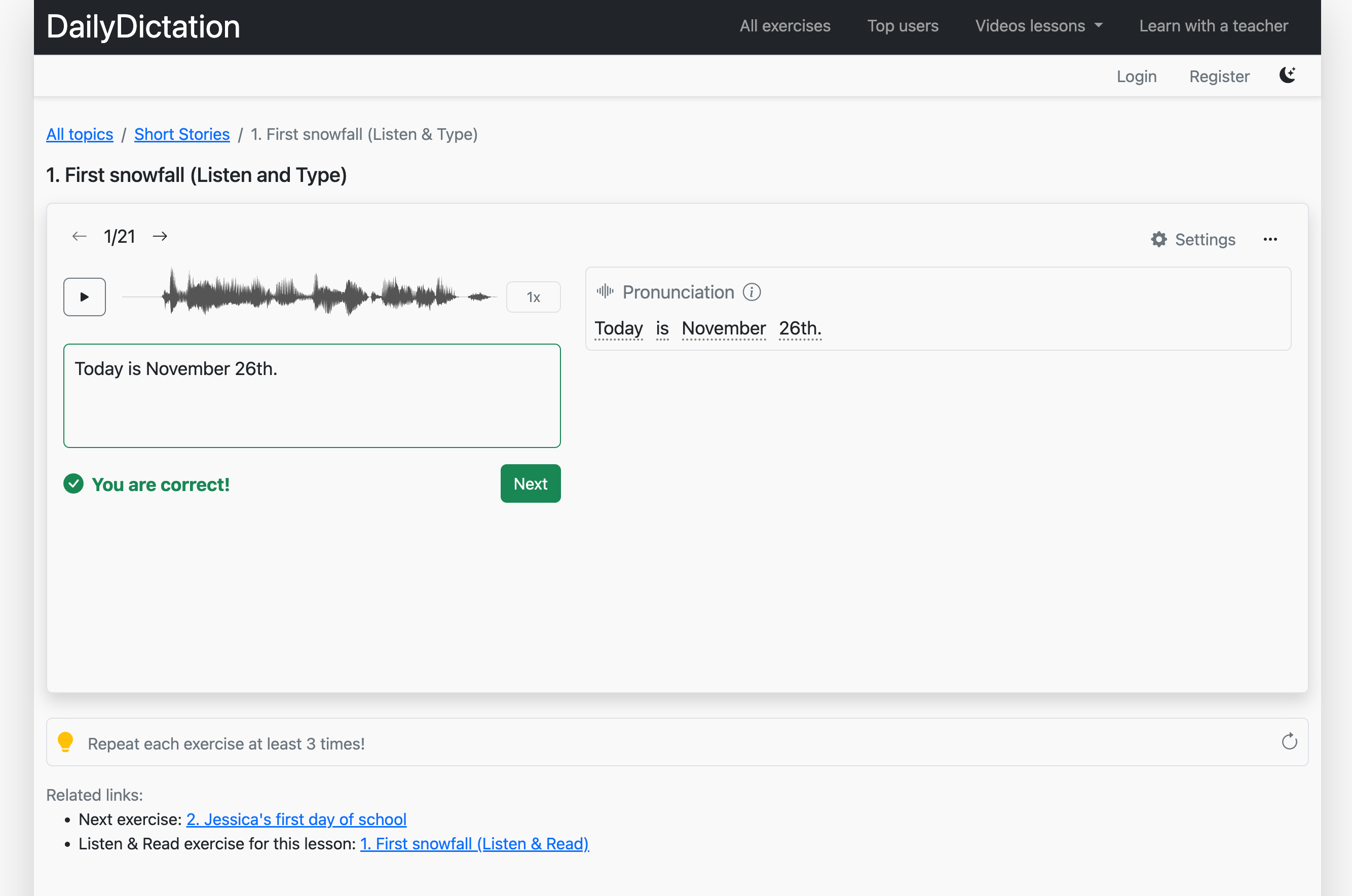This screenshot has height=896, width=1352.
Task: Click the word Today in Pronunciation
Action: (618, 328)
